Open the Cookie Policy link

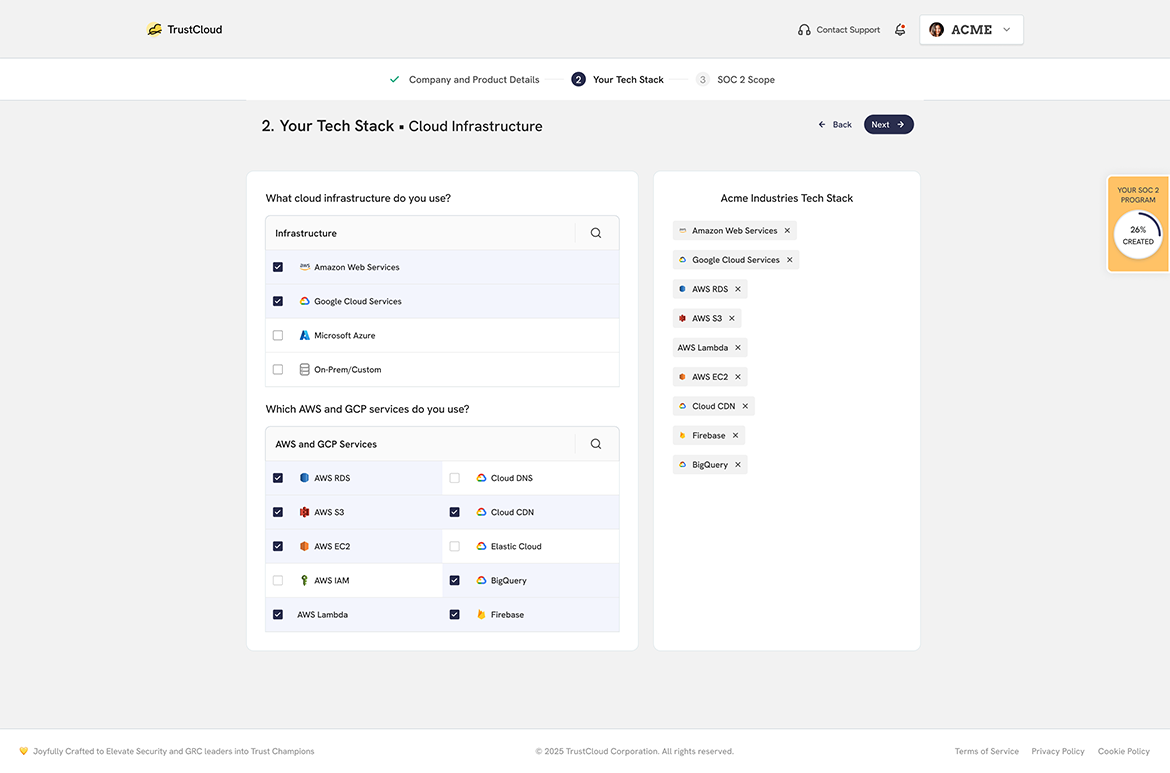point(1124,751)
